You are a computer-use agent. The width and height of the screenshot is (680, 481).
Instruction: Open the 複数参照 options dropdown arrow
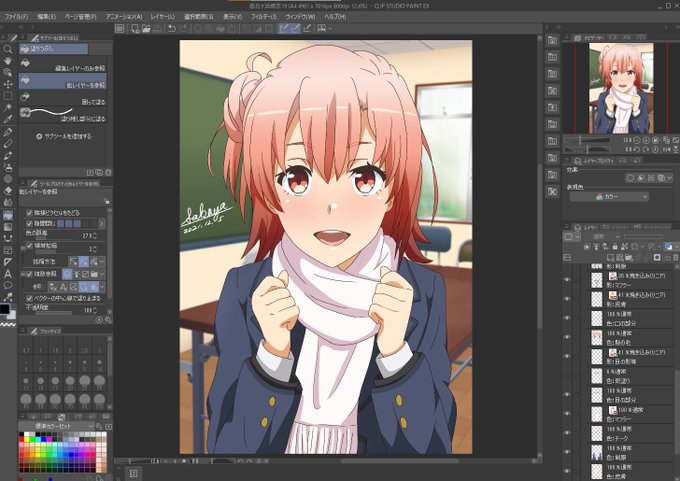102,274
